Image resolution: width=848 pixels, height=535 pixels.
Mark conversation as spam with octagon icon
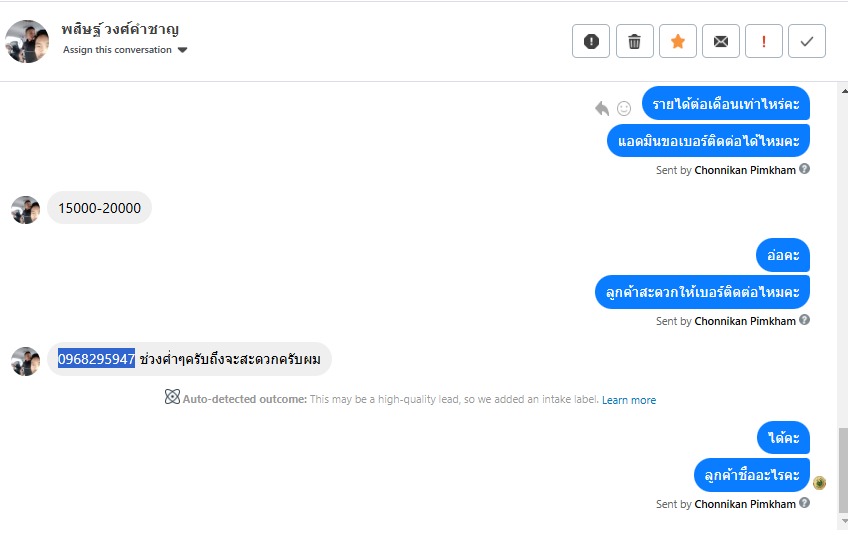(591, 41)
